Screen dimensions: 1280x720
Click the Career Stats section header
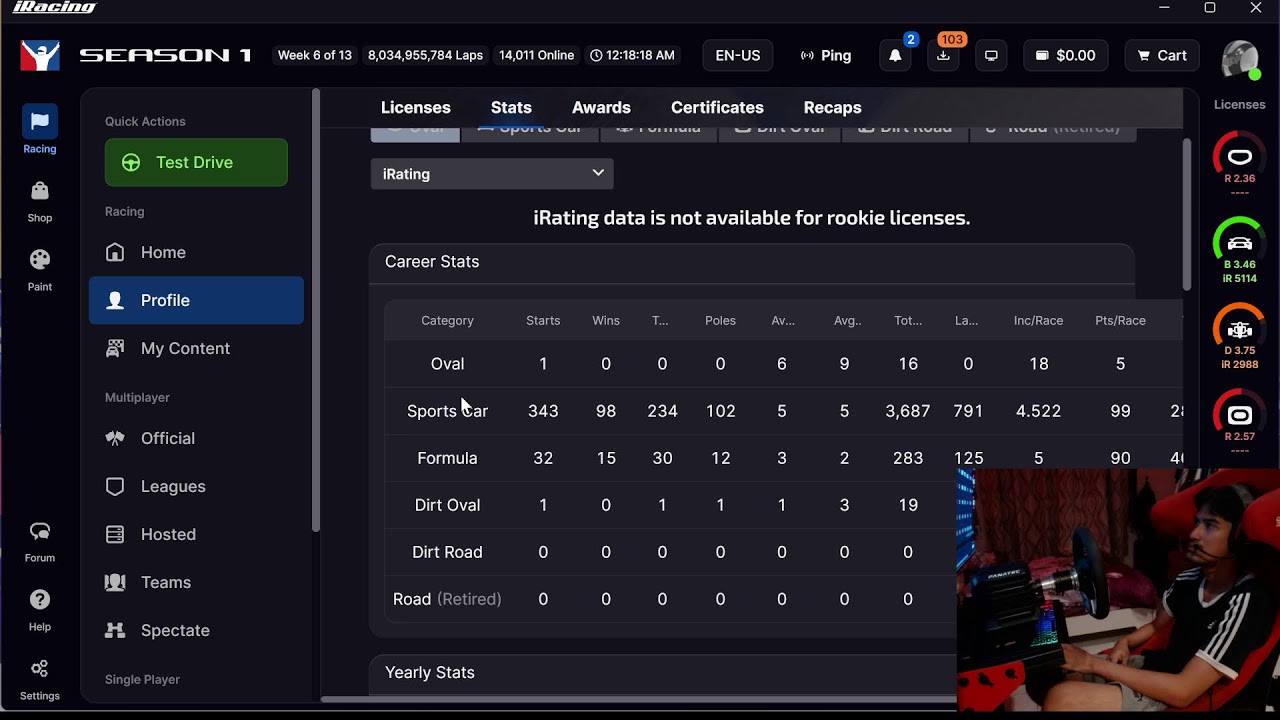tap(432, 262)
